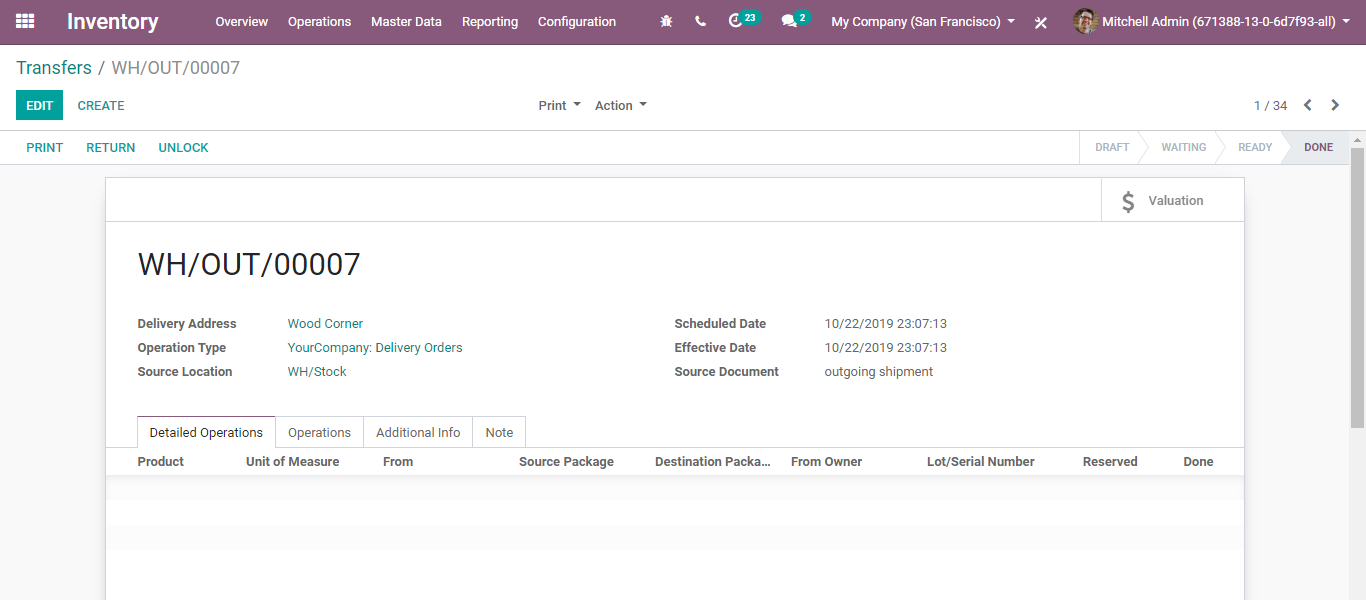Open the Configuration menu

(x=577, y=21)
